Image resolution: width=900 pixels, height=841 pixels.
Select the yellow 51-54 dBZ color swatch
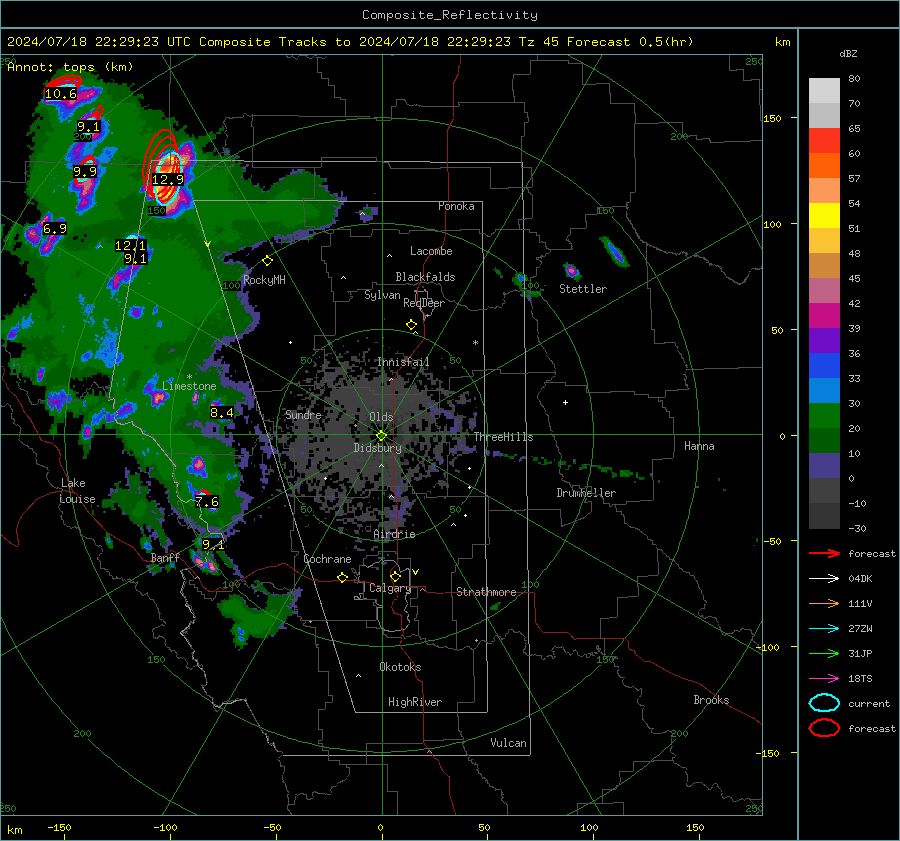click(x=824, y=216)
